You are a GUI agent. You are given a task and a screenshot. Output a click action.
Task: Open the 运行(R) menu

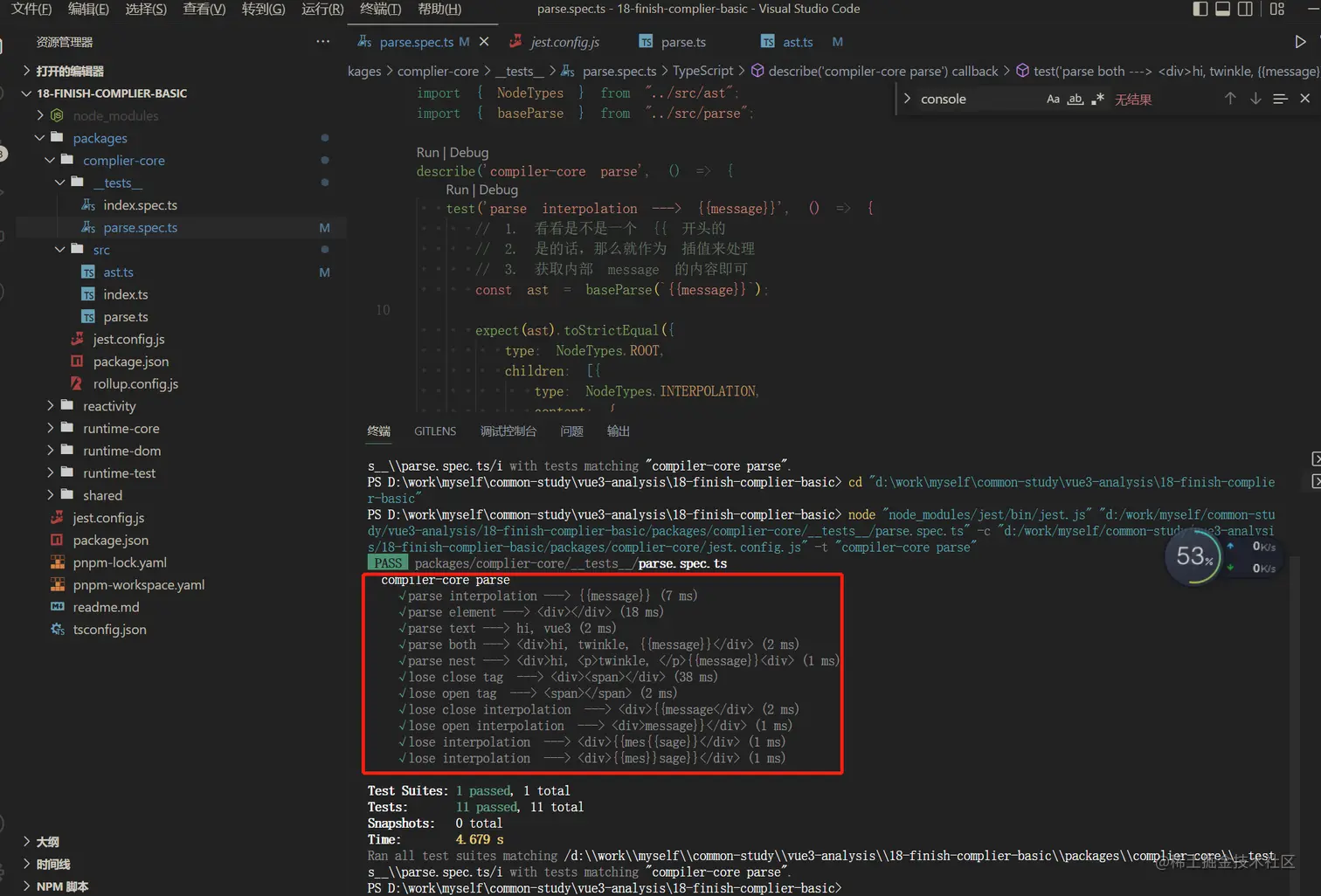pyautogui.click(x=322, y=9)
